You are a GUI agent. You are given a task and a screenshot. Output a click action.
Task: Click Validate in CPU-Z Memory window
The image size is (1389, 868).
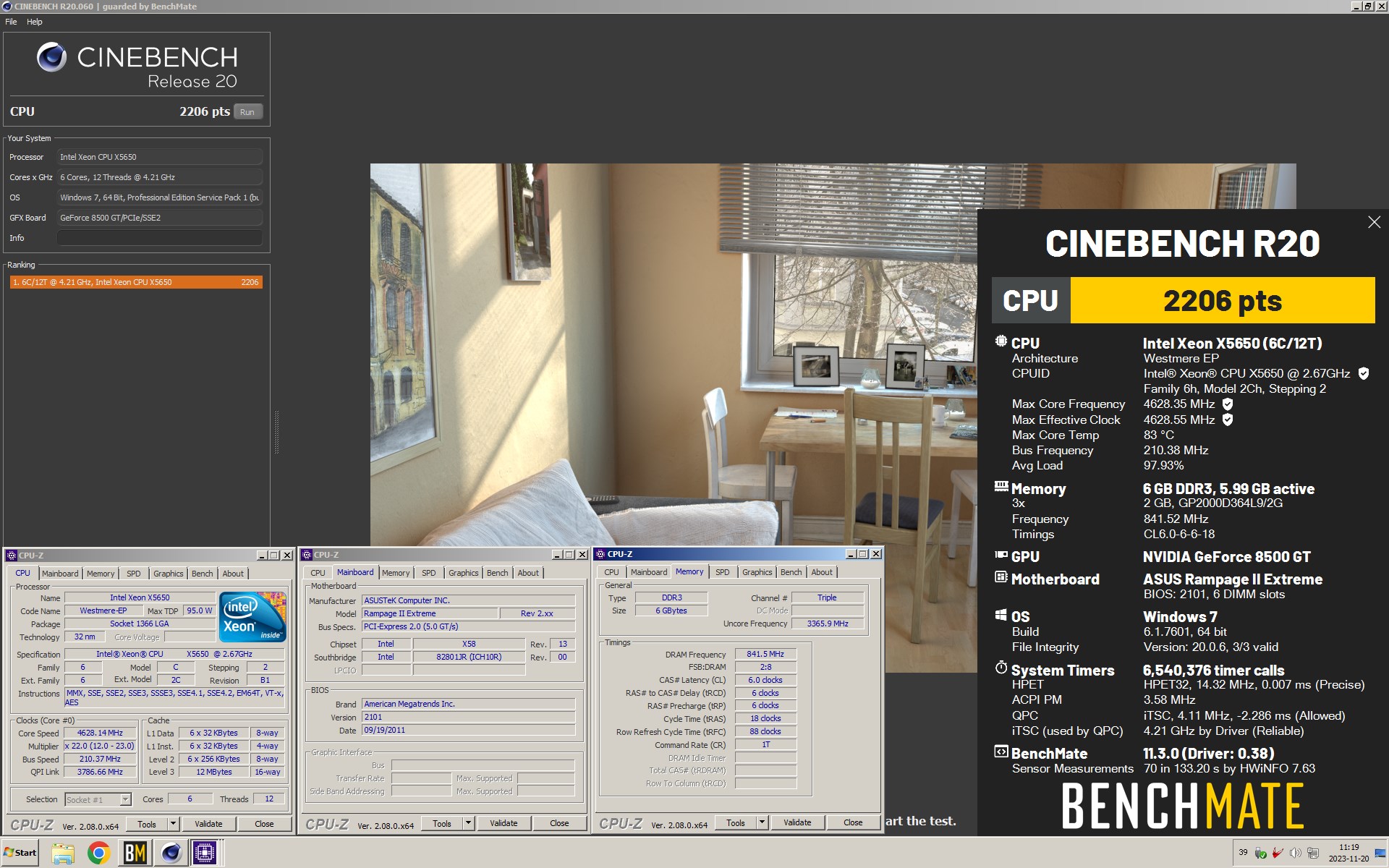(x=797, y=822)
